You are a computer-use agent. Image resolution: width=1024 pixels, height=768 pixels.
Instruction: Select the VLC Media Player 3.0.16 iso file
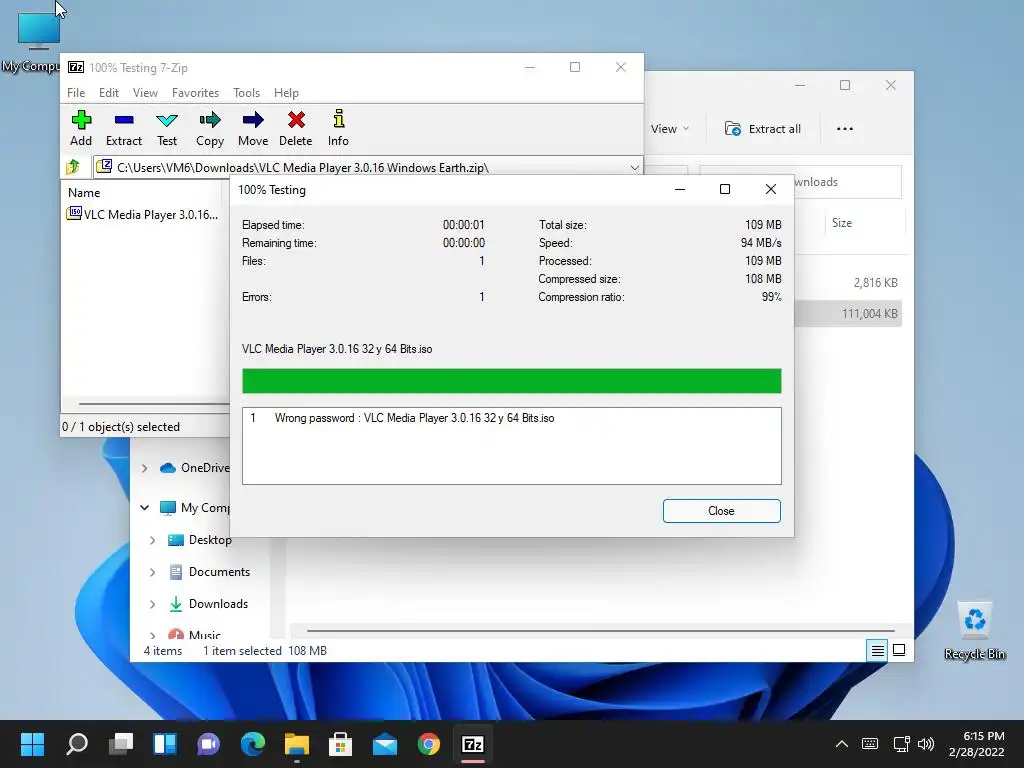143,214
